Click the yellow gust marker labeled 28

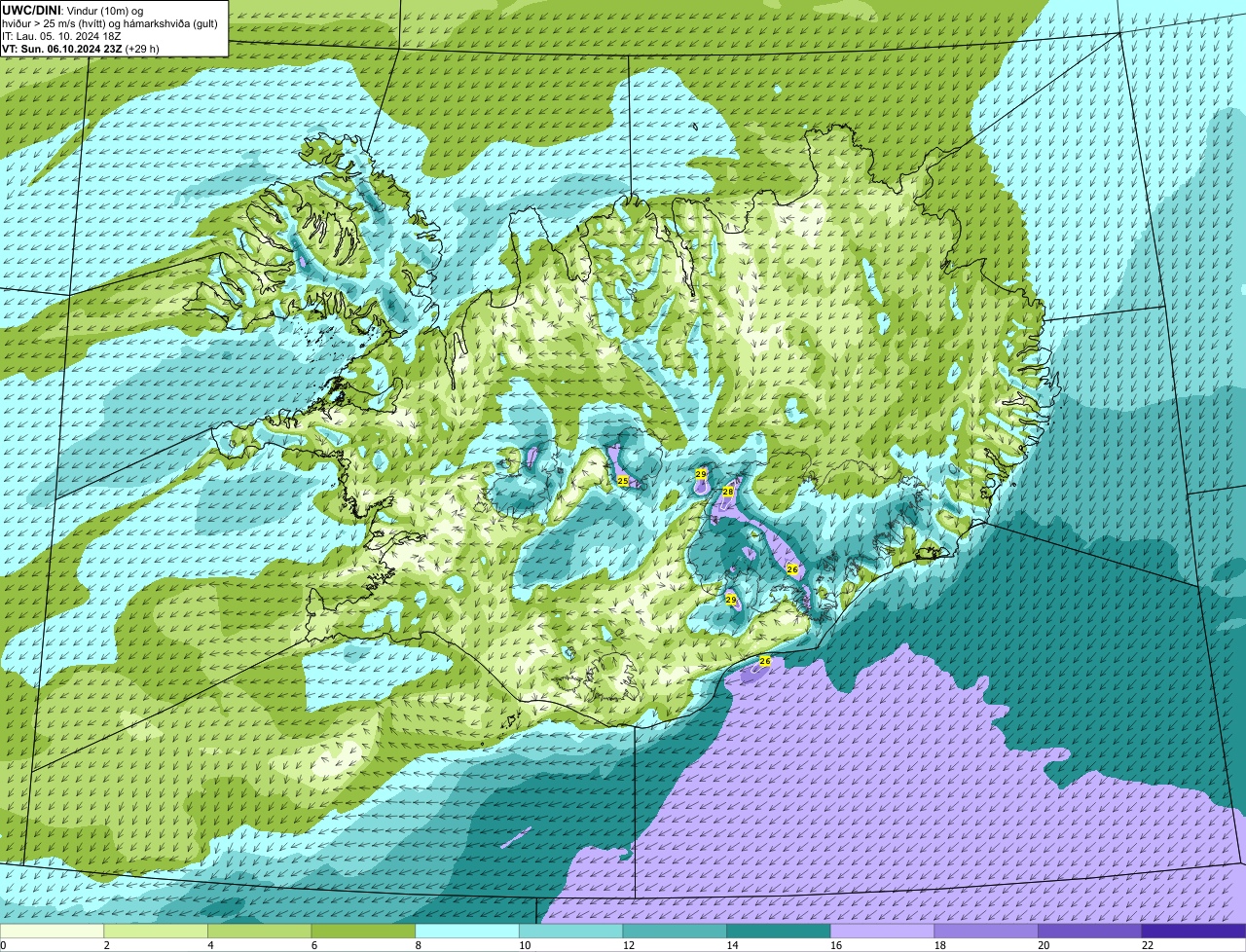click(x=727, y=492)
